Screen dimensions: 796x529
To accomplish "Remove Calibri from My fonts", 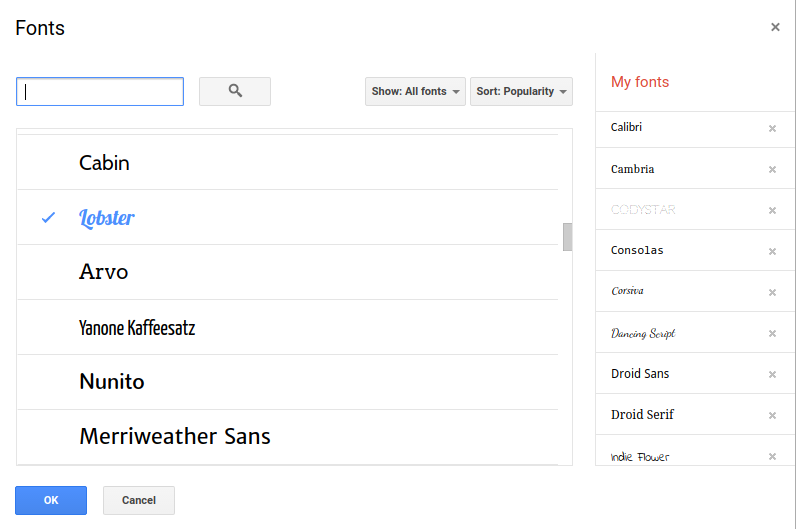I will click(x=772, y=128).
